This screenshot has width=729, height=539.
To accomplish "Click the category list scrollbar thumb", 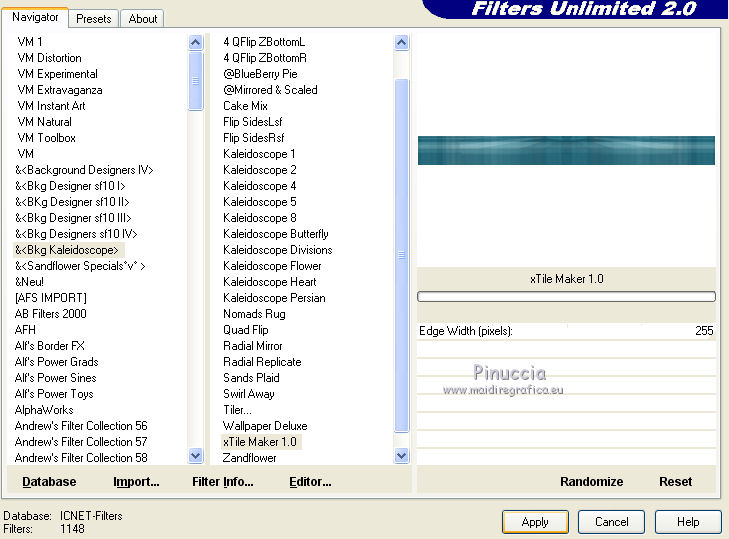I will 196,81.
